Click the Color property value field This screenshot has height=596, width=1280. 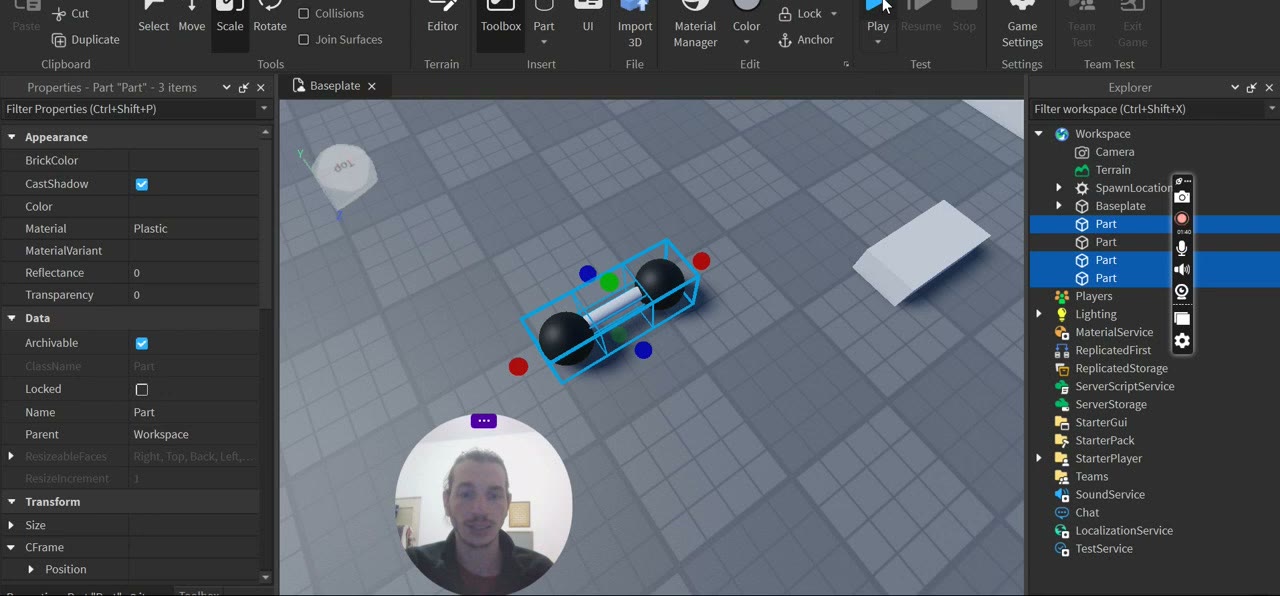coord(194,206)
